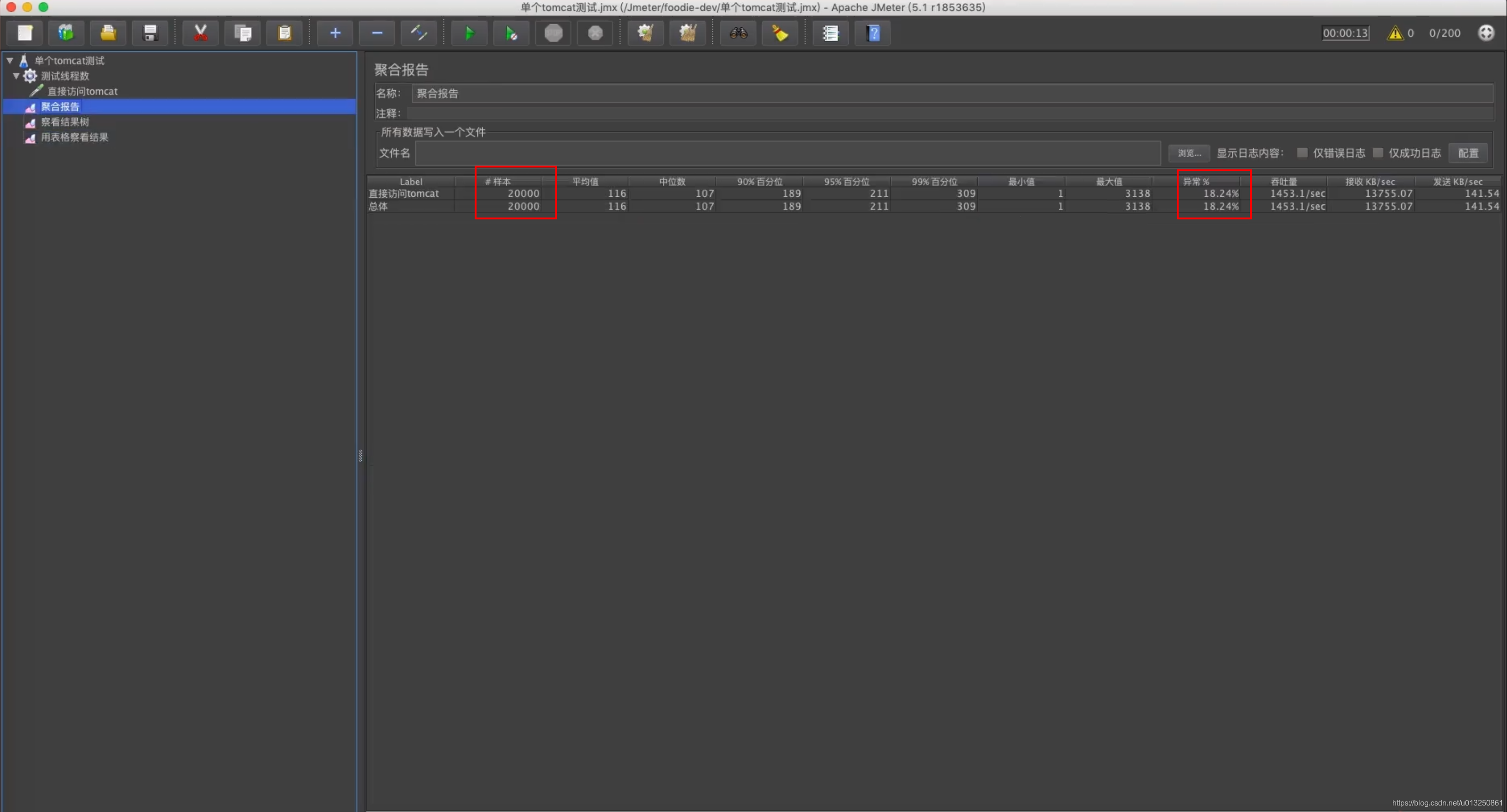
Task: Collapse all tree nodes with minus
Action: (x=377, y=33)
